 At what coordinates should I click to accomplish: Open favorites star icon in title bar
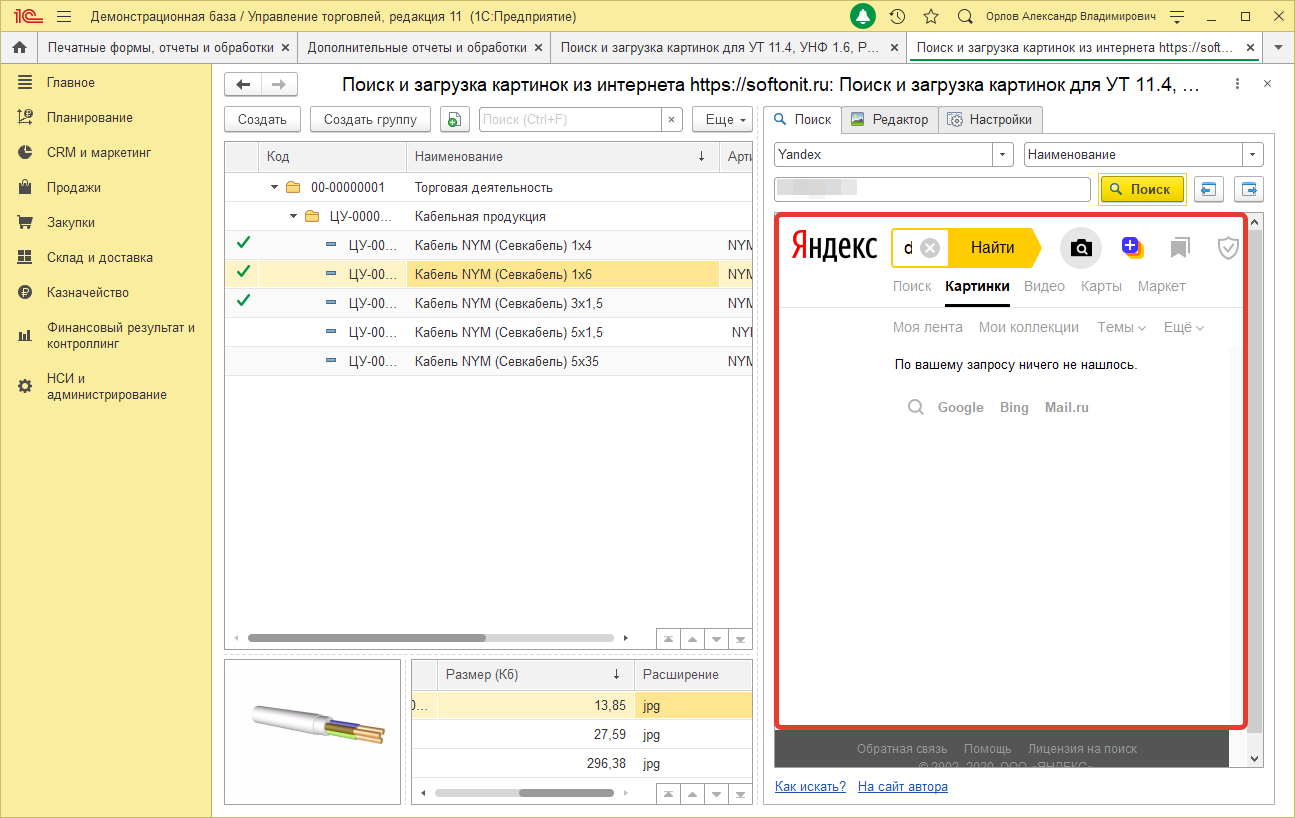pyautogui.click(x=931, y=17)
